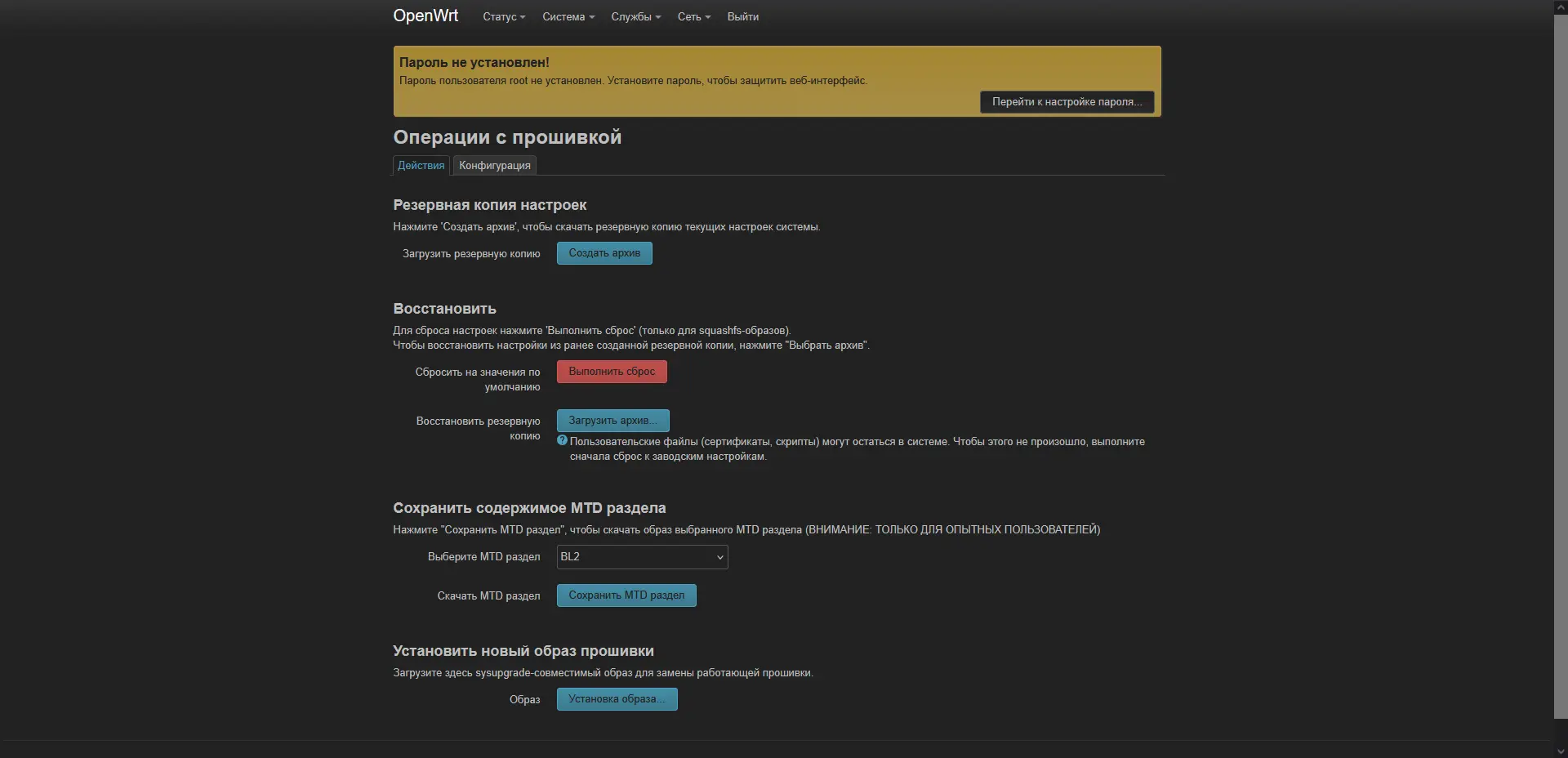Expand the Статус menu

(503, 16)
